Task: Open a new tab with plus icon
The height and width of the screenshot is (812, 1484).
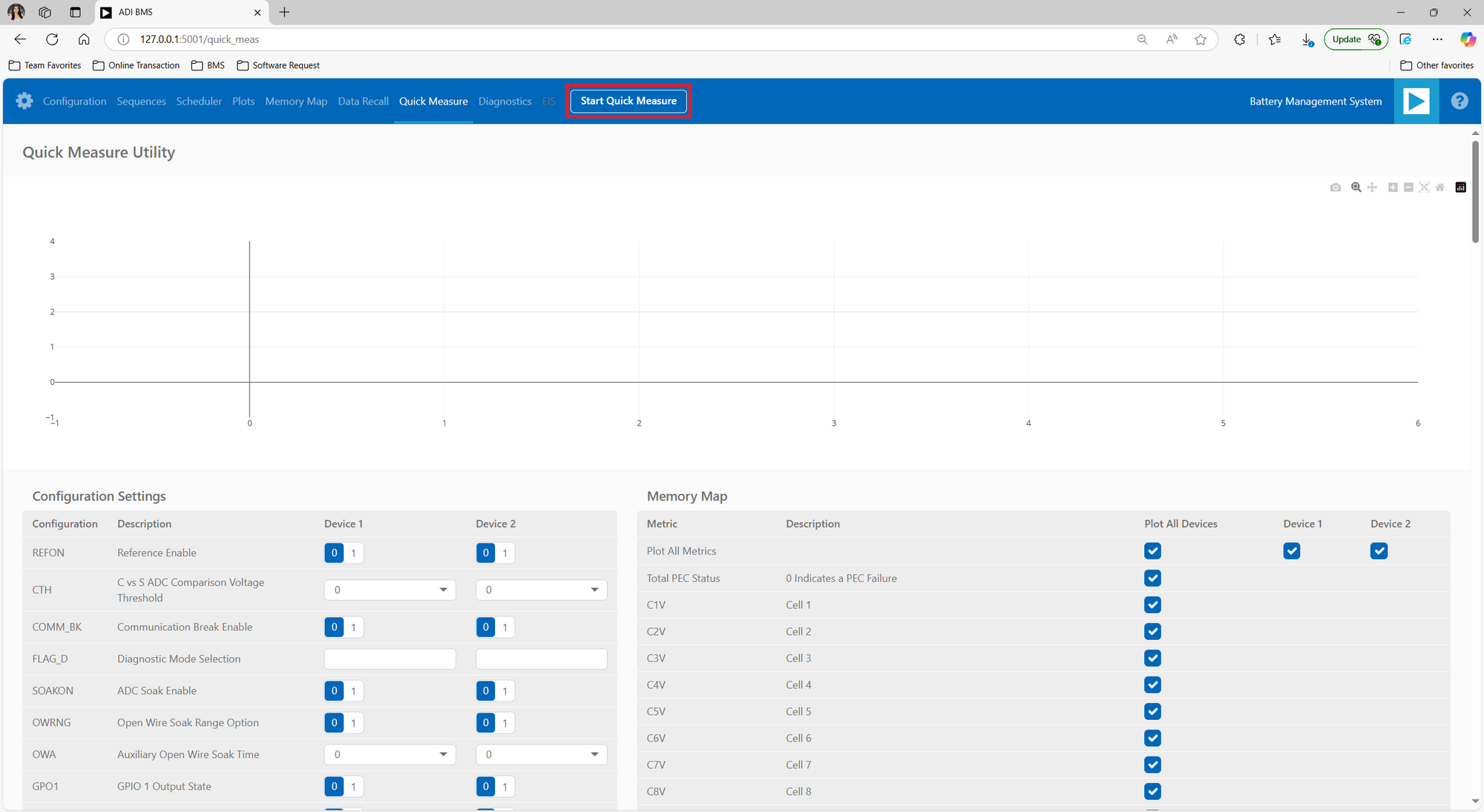Action: click(x=284, y=12)
